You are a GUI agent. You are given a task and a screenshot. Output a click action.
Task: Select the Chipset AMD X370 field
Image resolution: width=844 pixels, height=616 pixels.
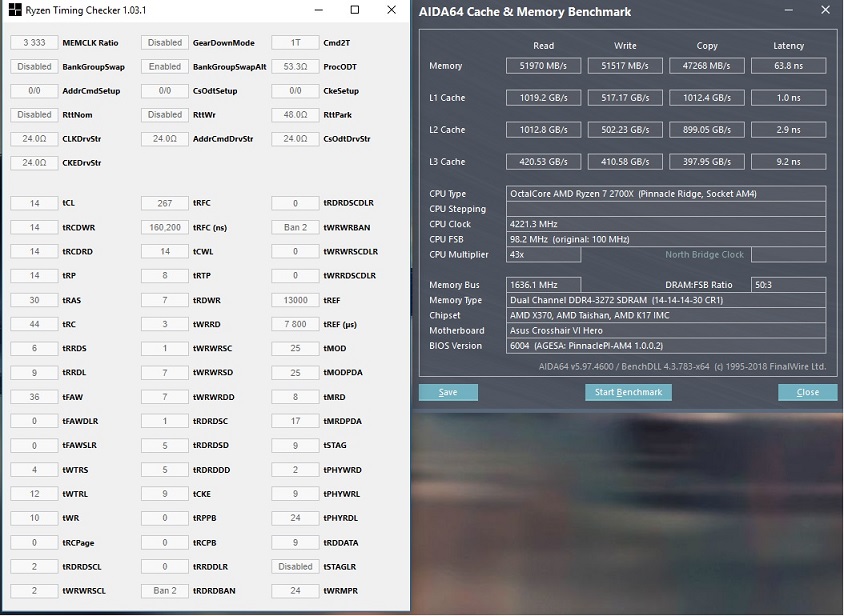[666, 315]
